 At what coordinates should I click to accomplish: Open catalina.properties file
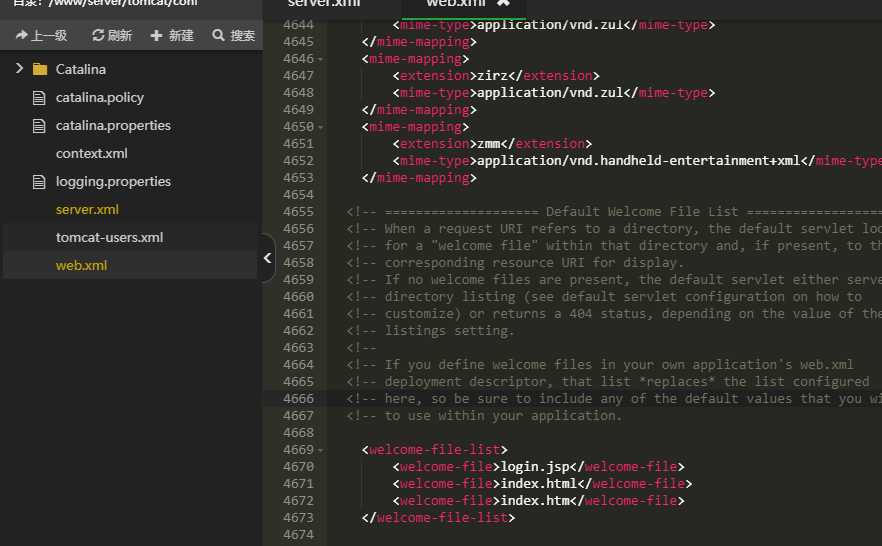tap(113, 125)
